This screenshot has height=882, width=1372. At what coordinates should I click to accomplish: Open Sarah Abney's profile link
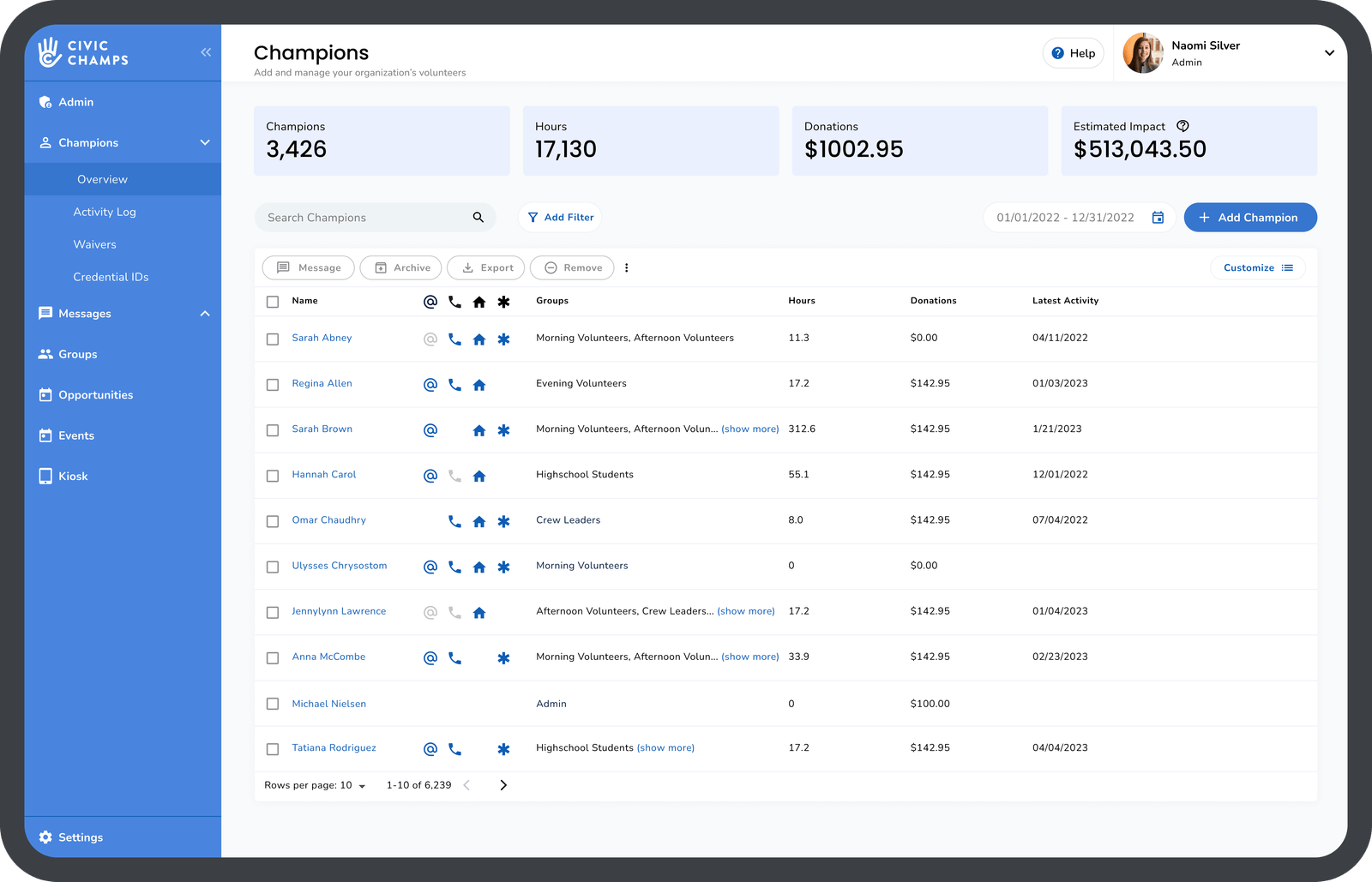322,338
